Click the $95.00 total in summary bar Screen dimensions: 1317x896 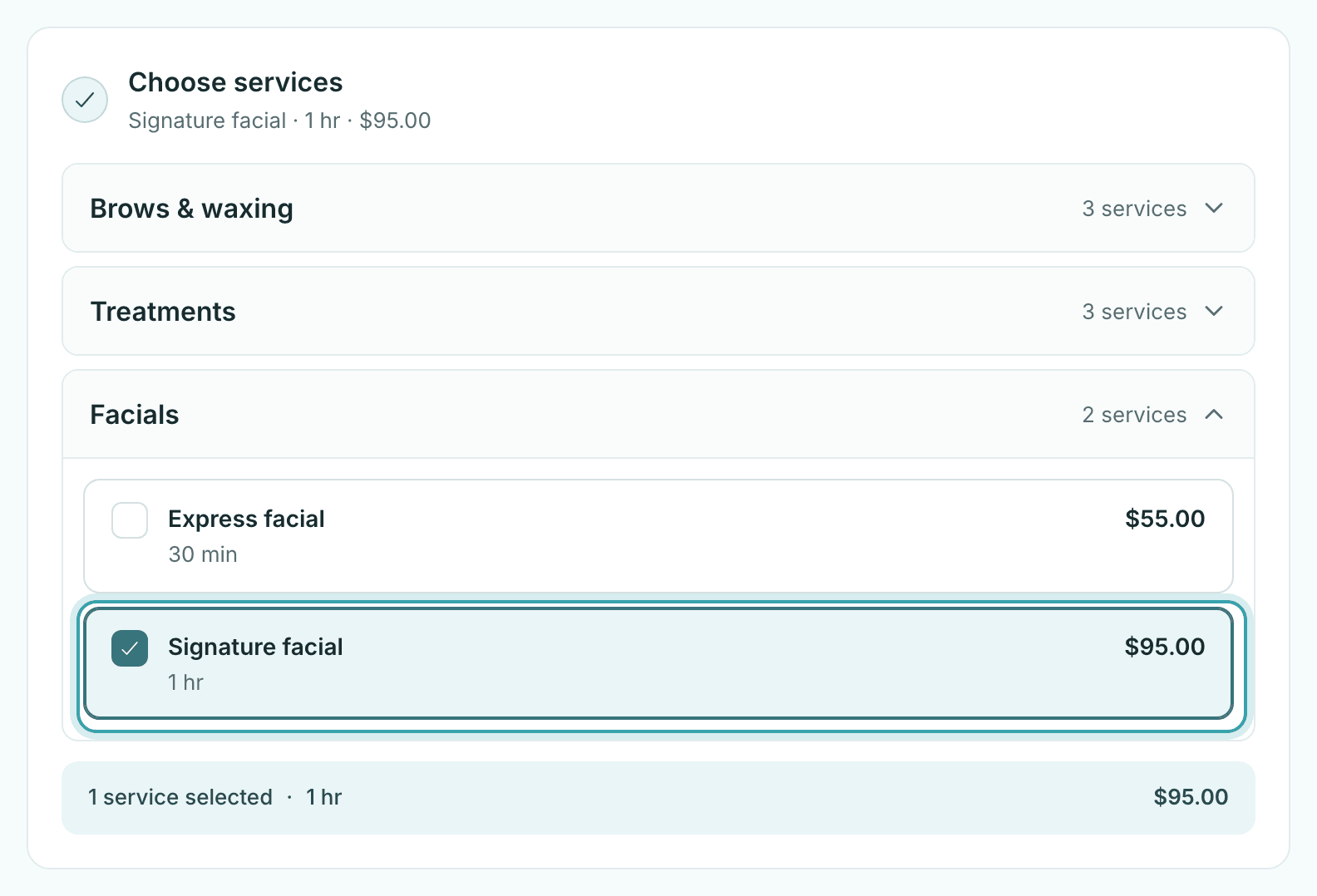point(1191,797)
